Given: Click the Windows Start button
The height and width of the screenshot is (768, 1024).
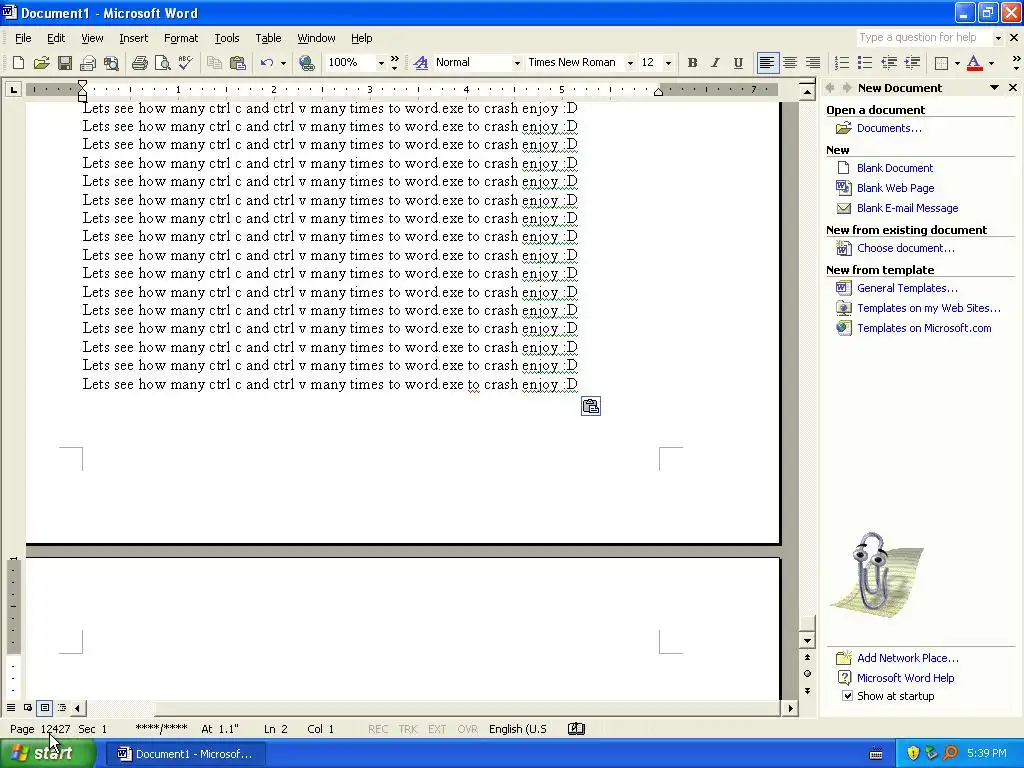Looking at the screenshot, I should (48, 754).
